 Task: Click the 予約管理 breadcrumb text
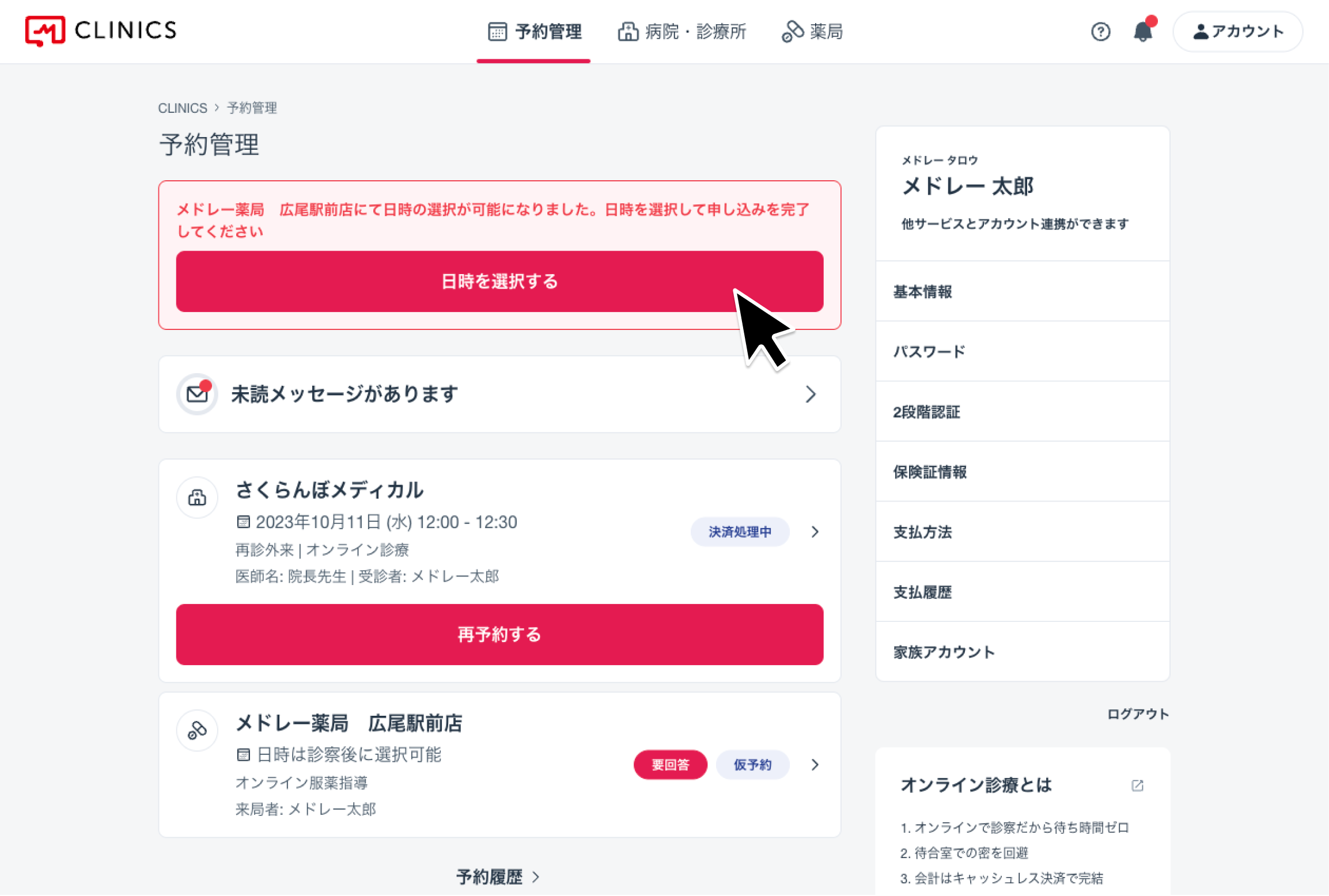tap(252, 108)
